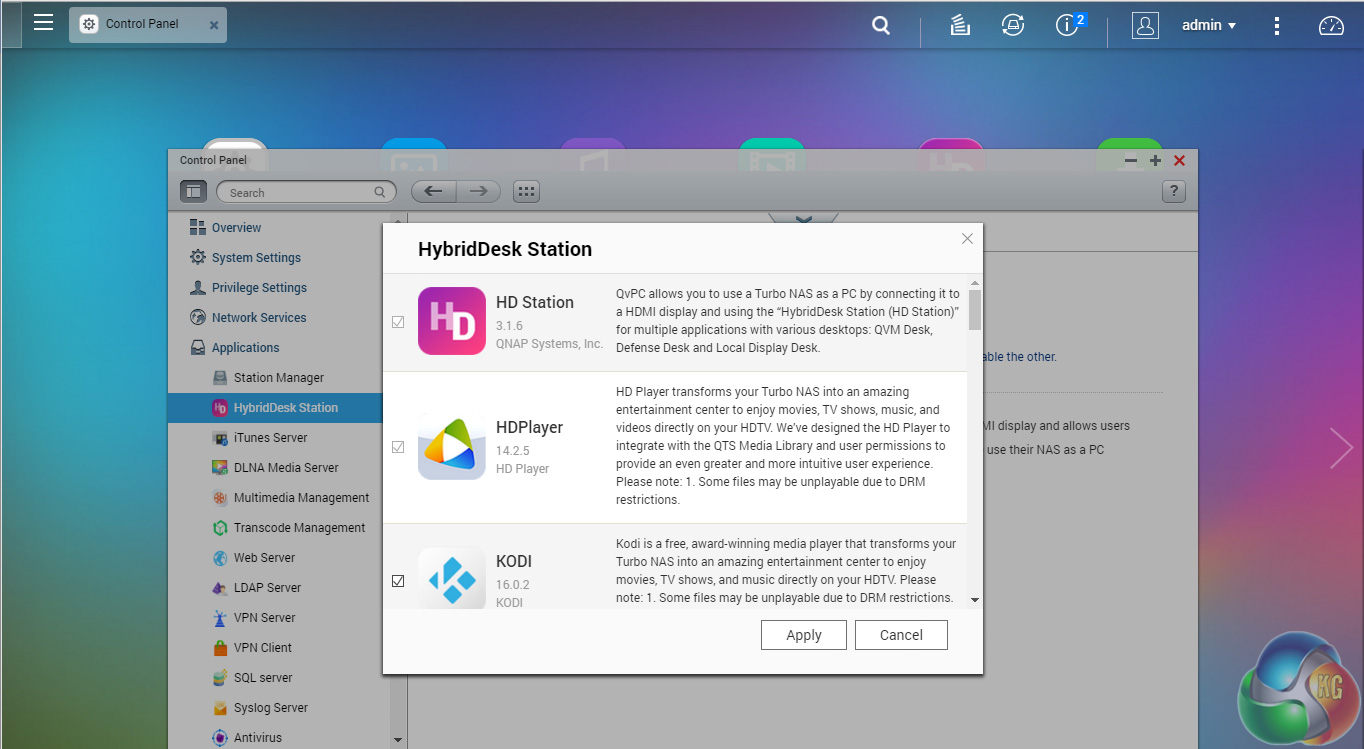The width and height of the screenshot is (1364, 749).
Task: Minimize the Control Panel window
Action: 1131,160
